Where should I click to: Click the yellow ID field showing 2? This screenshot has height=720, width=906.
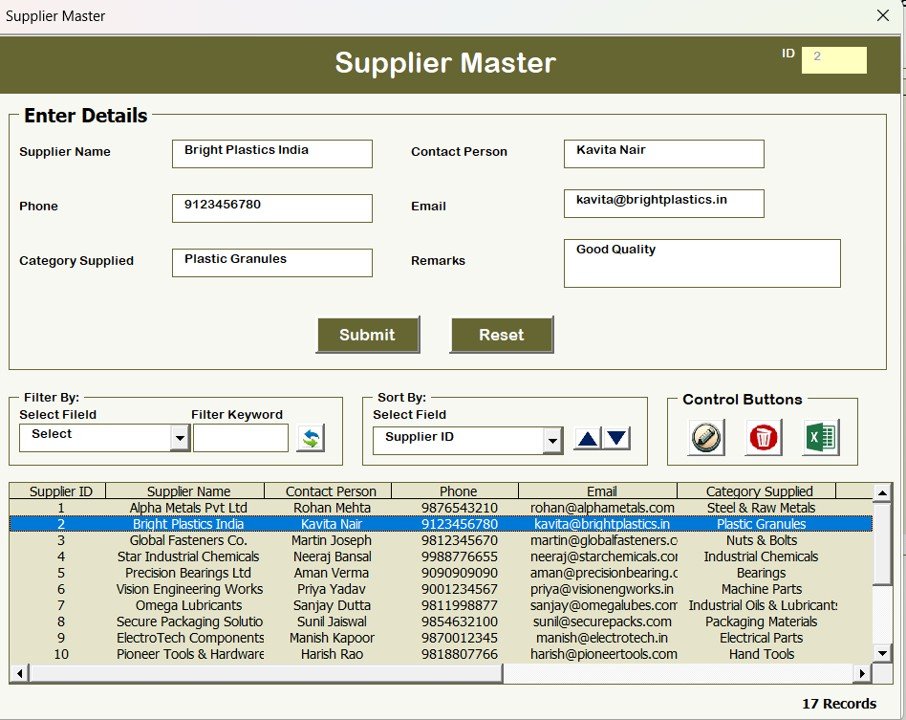pos(833,60)
